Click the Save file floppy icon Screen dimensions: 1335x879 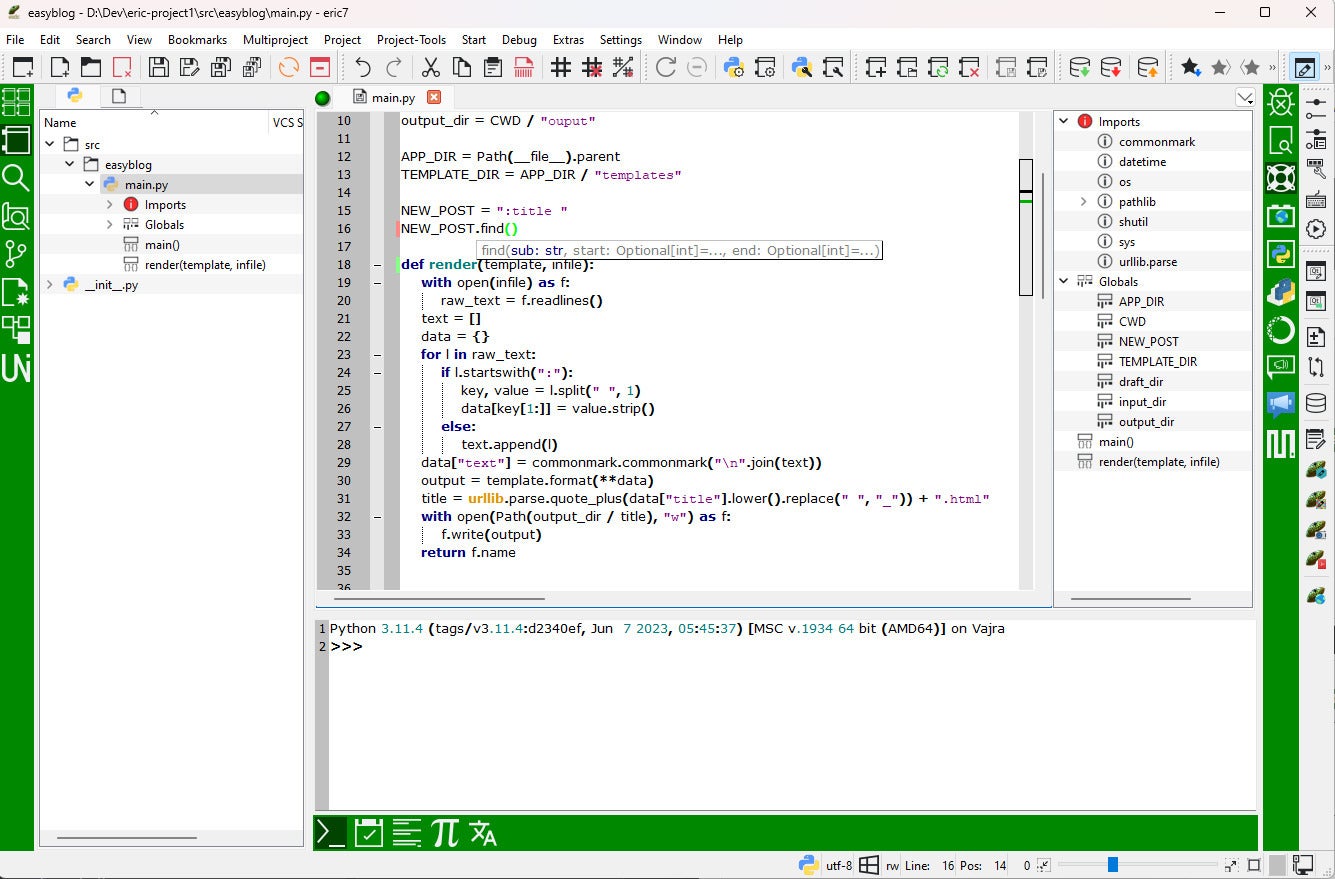tap(158, 68)
